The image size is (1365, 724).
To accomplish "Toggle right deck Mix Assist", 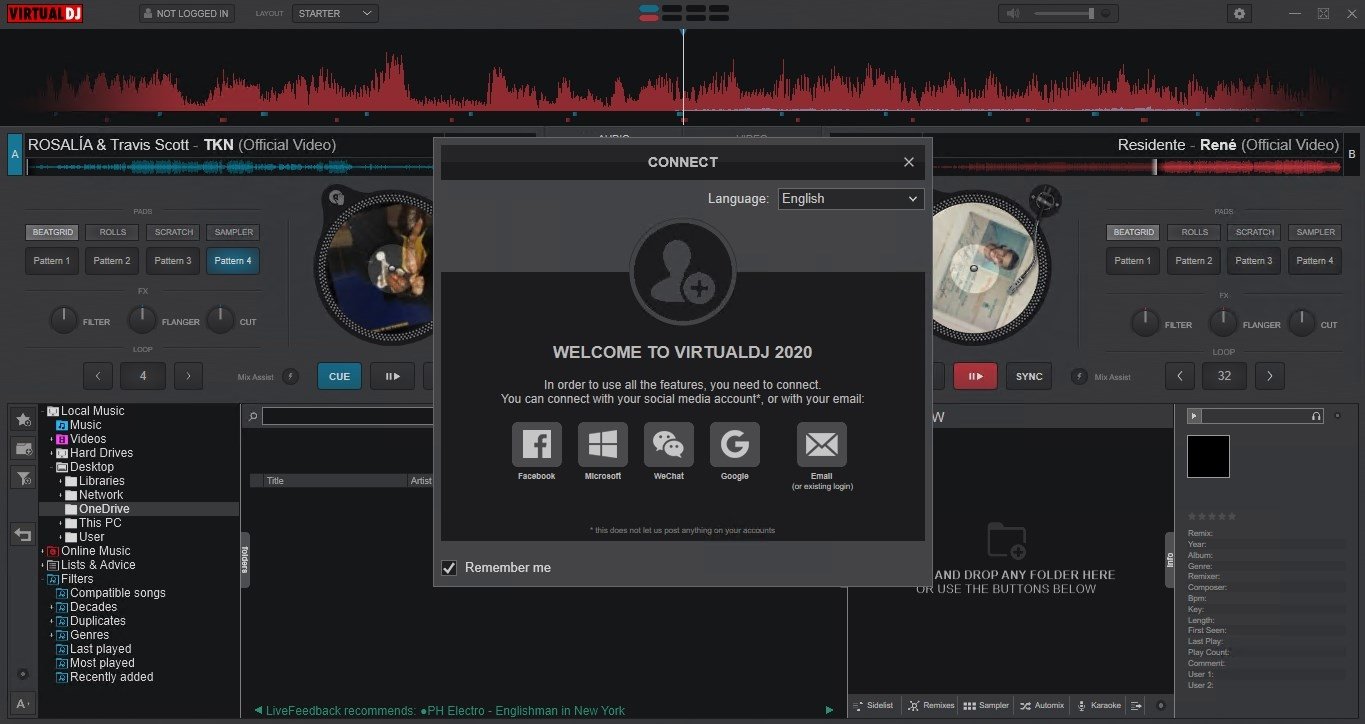I will [x=1078, y=377].
